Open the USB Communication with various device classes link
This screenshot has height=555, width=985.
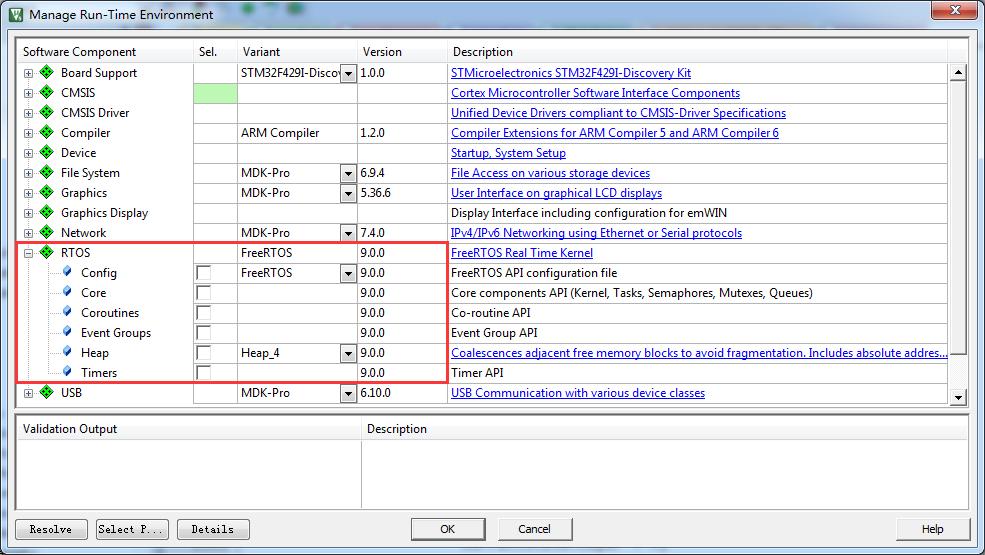point(578,393)
